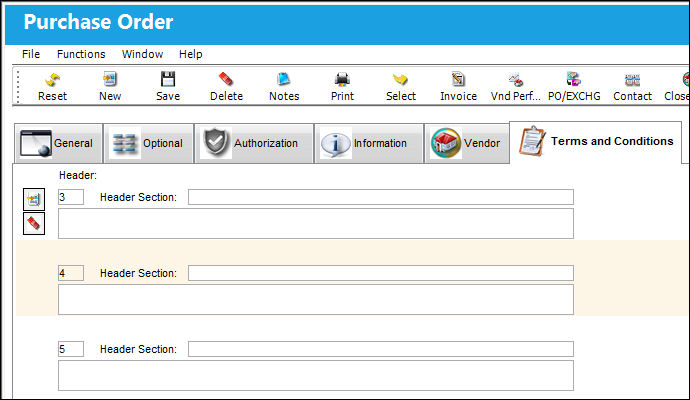Click the "Header:" label text
The height and width of the screenshot is (400, 690).
(x=78, y=175)
